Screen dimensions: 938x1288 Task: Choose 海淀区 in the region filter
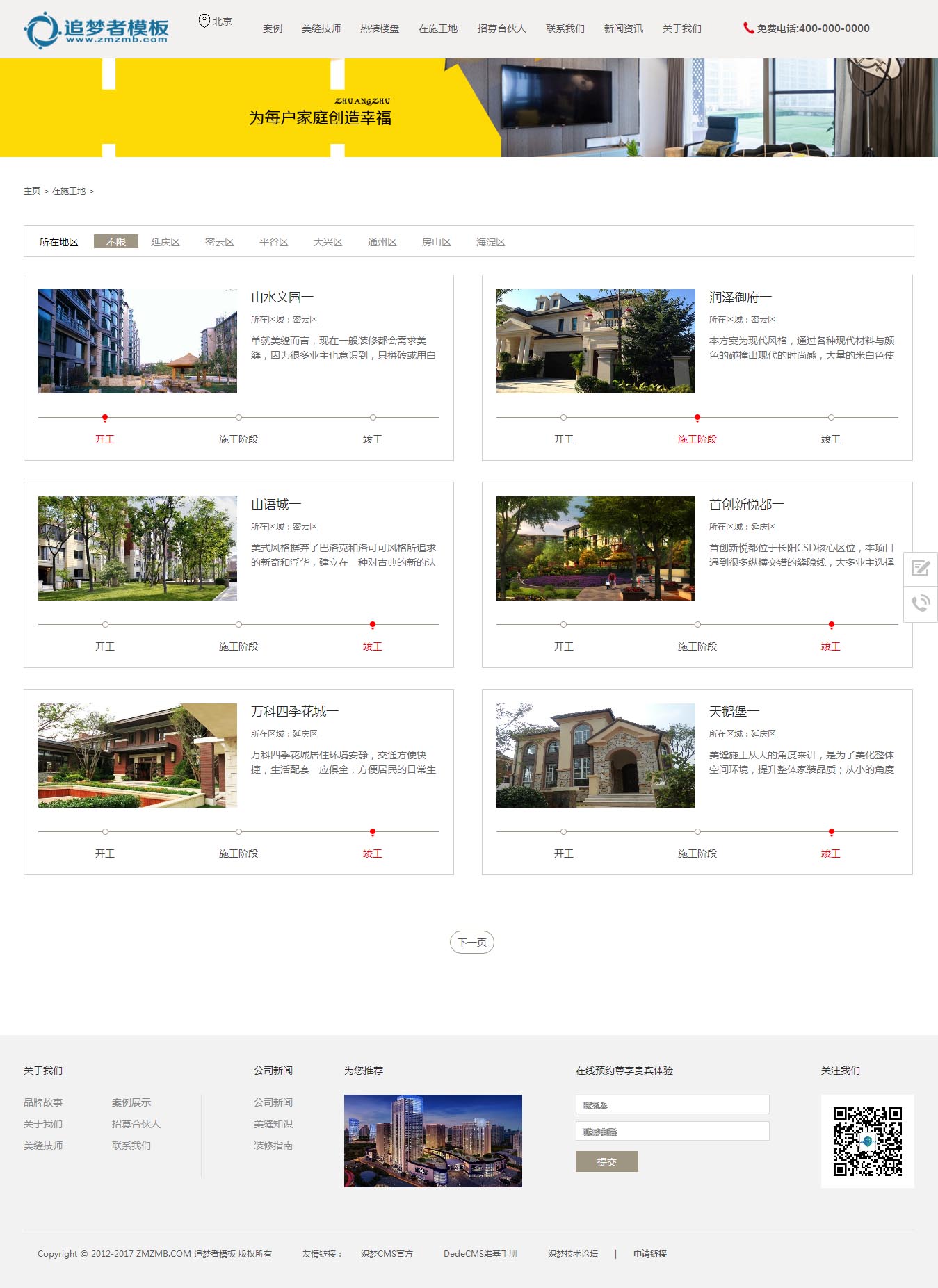click(490, 242)
